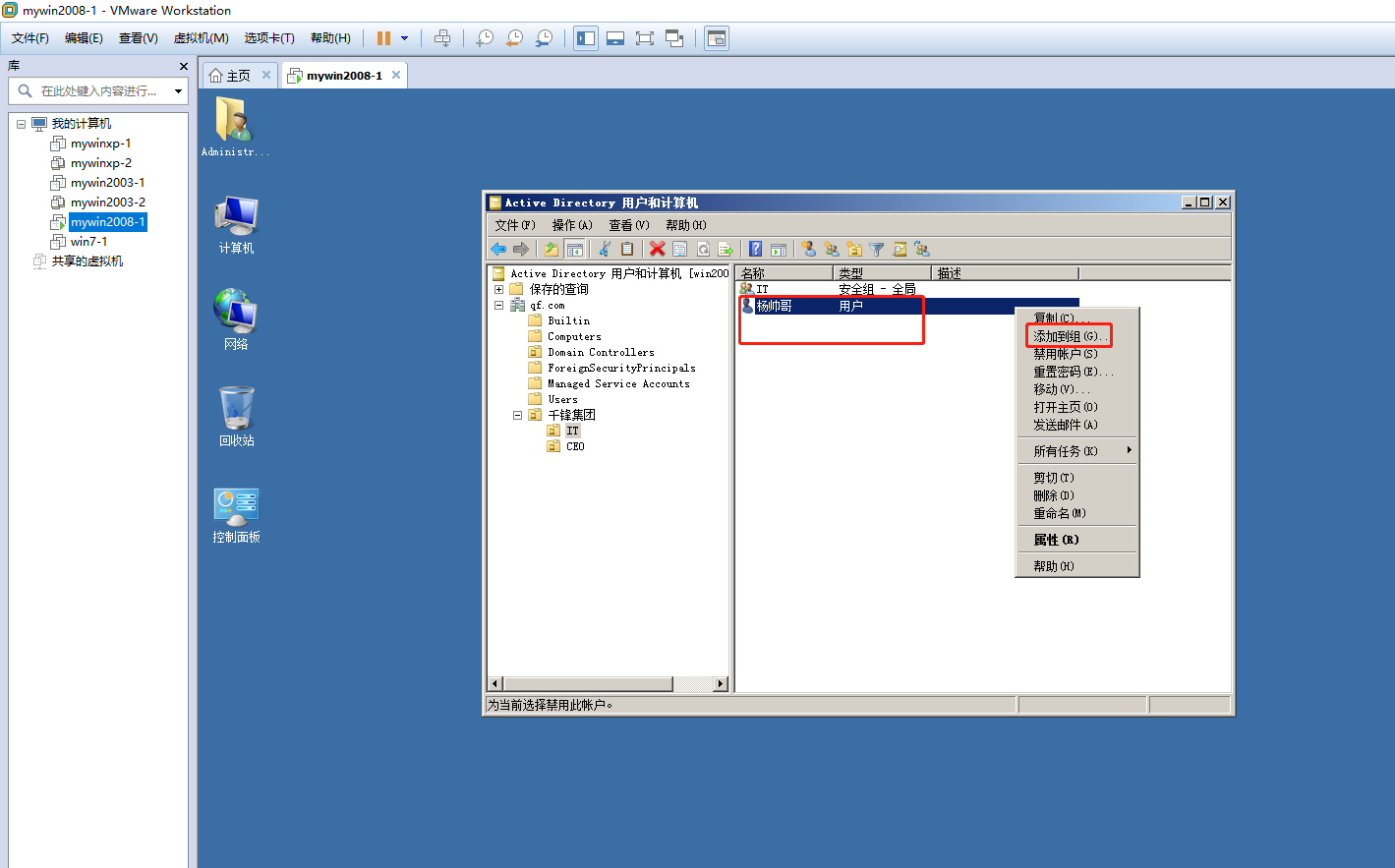Select win7-1 in the library
Image resolution: width=1395 pixels, height=868 pixels.
(x=88, y=242)
